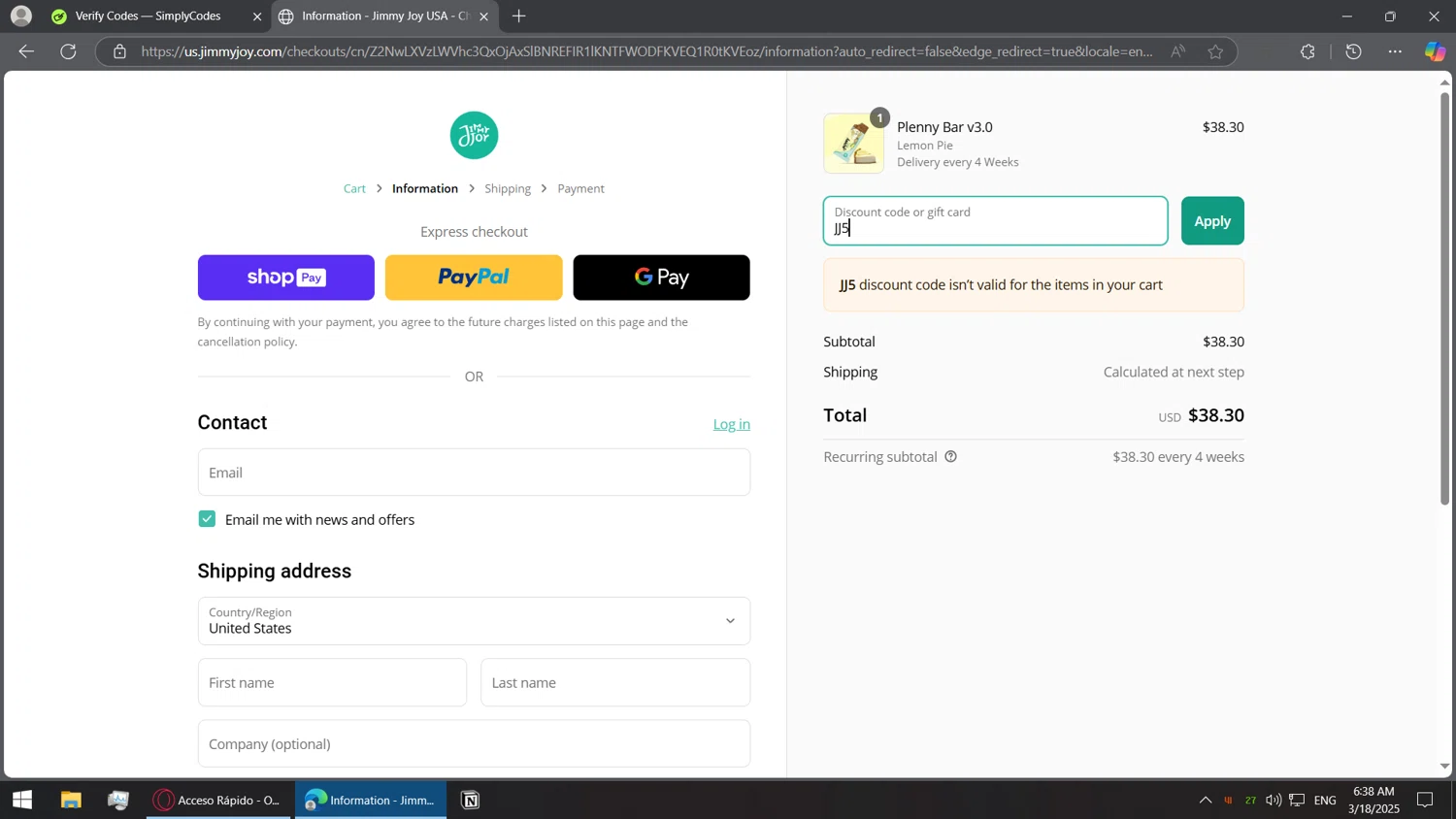Open the browser history icon
The image size is (1456, 819).
coord(1353,51)
